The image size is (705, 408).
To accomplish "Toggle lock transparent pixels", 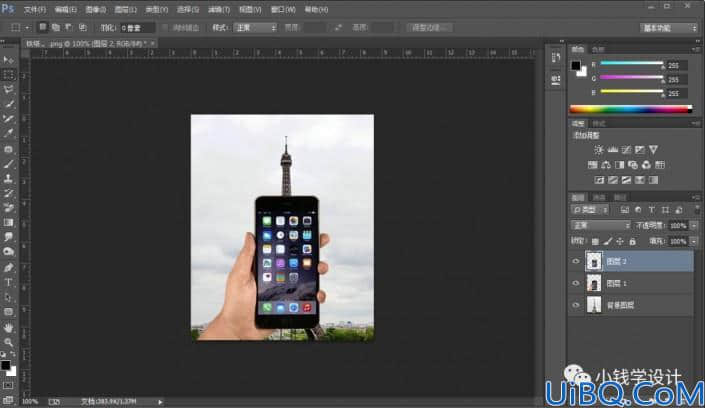I will (595, 242).
